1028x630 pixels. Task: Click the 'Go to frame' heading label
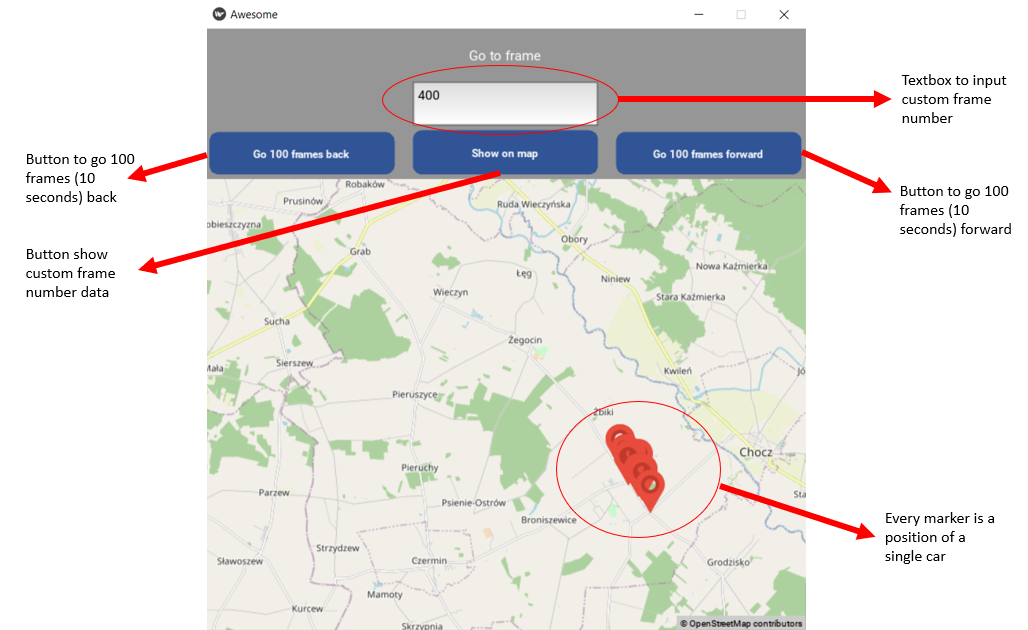click(x=505, y=56)
